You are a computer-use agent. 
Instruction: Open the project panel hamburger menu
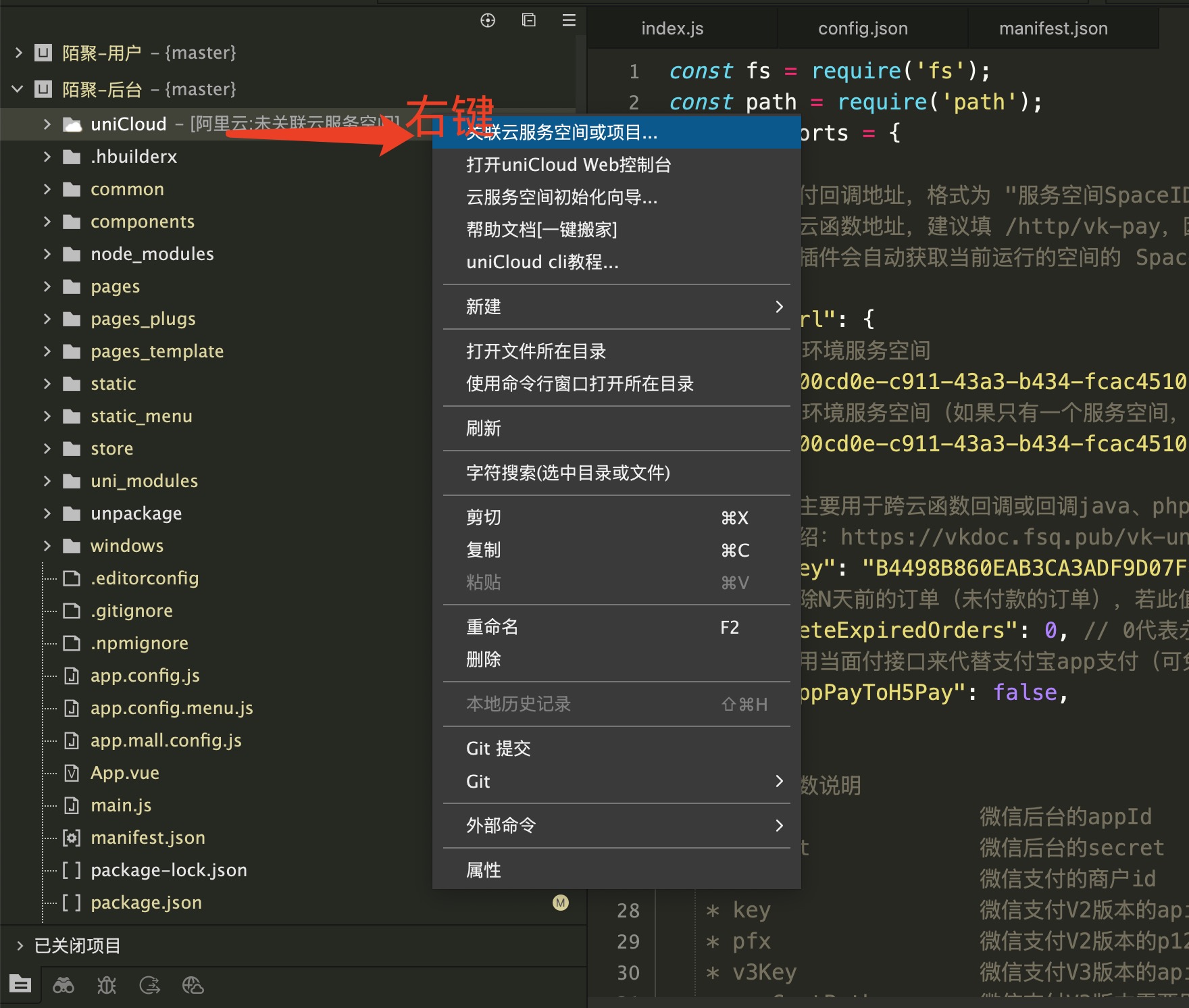pyautogui.click(x=569, y=20)
